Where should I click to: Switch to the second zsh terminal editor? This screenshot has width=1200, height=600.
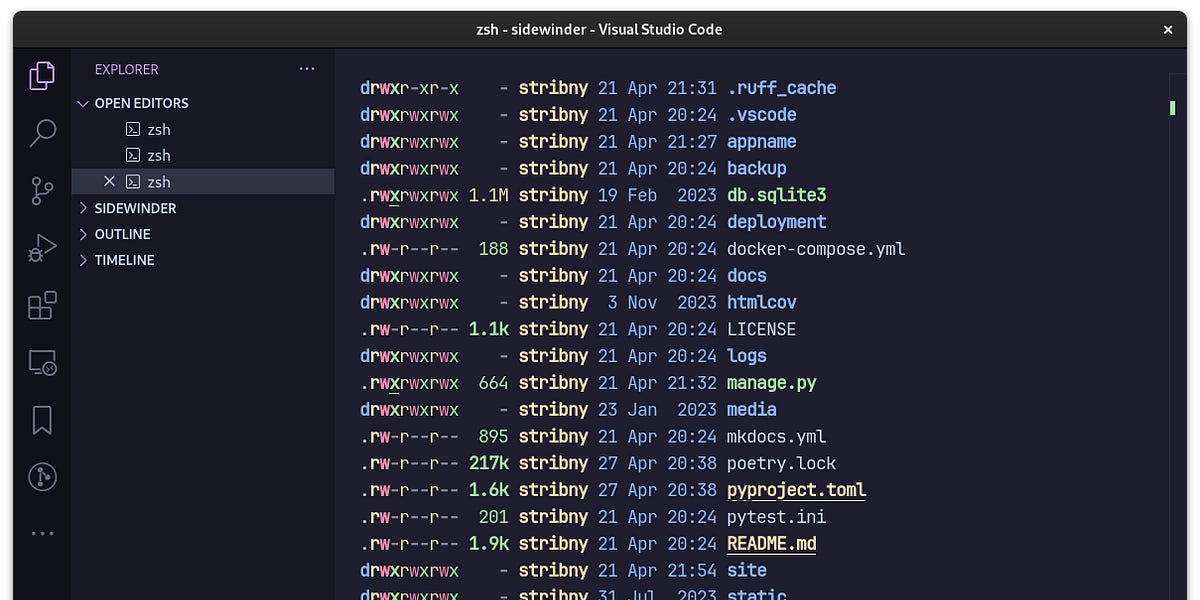[158, 155]
